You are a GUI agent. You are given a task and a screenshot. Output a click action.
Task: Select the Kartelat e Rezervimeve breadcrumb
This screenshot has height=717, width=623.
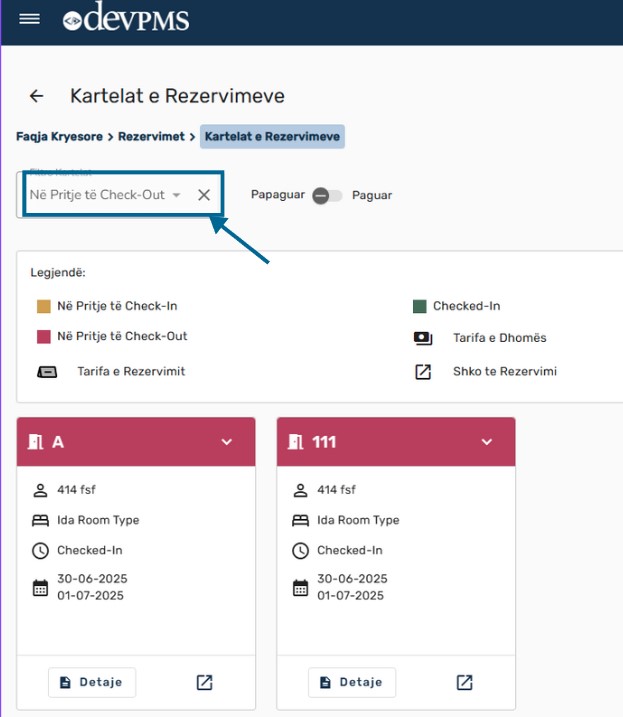coord(272,136)
